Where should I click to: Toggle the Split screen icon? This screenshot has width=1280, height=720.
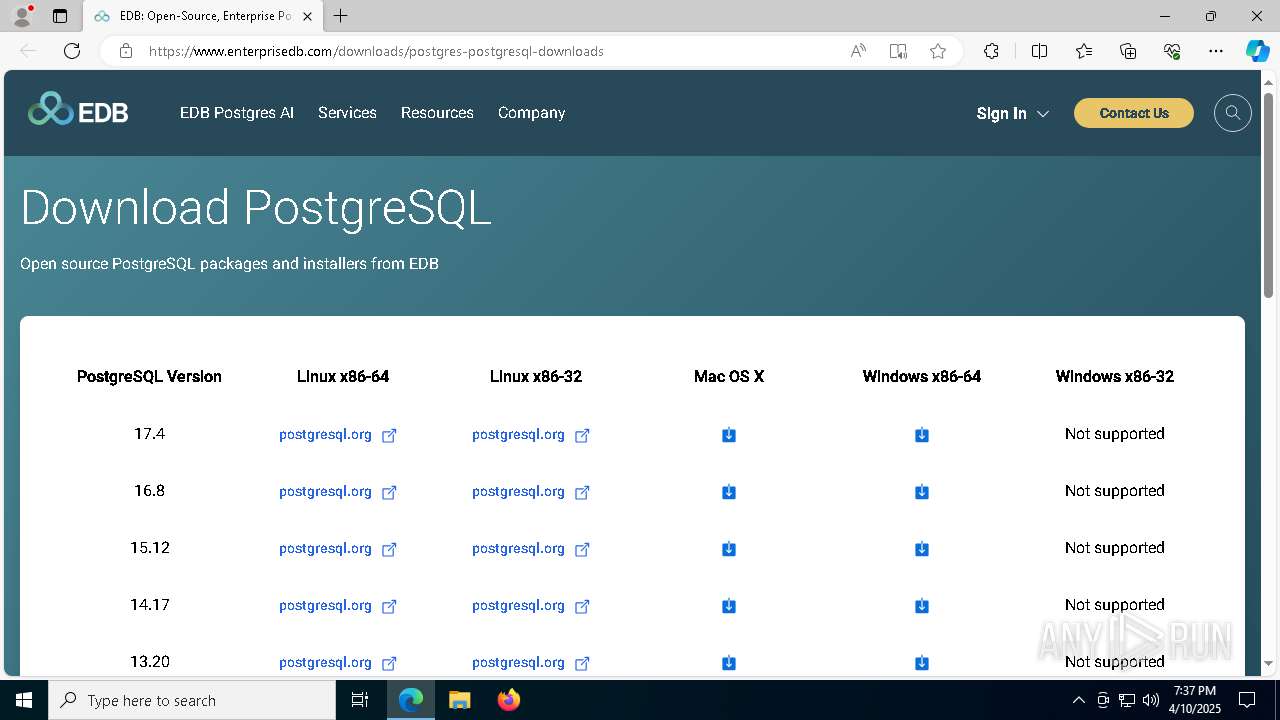coord(1039,51)
